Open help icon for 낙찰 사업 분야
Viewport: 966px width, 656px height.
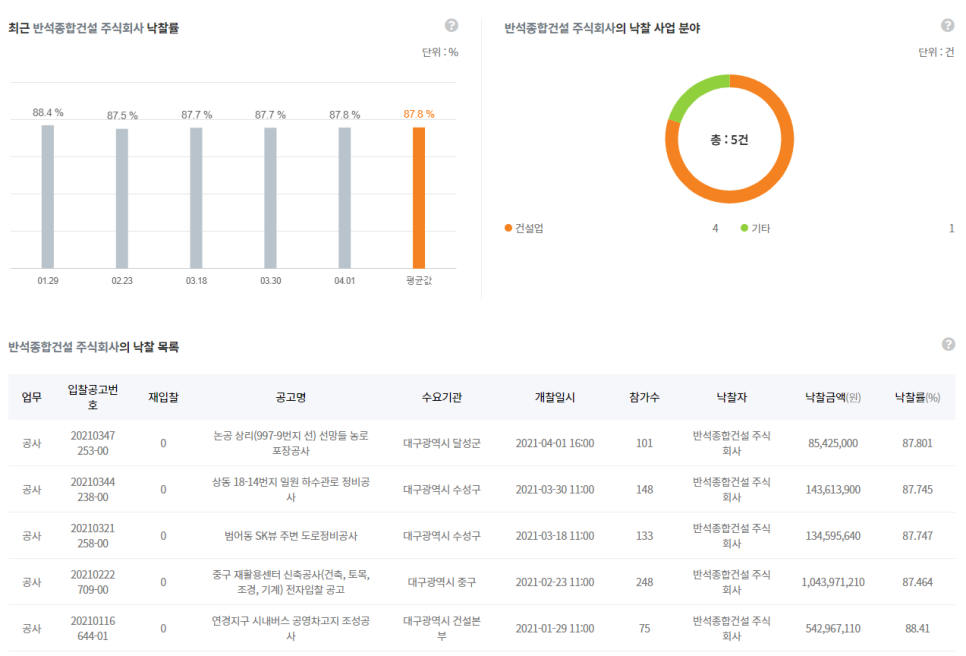pyautogui.click(x=948, y=25)
